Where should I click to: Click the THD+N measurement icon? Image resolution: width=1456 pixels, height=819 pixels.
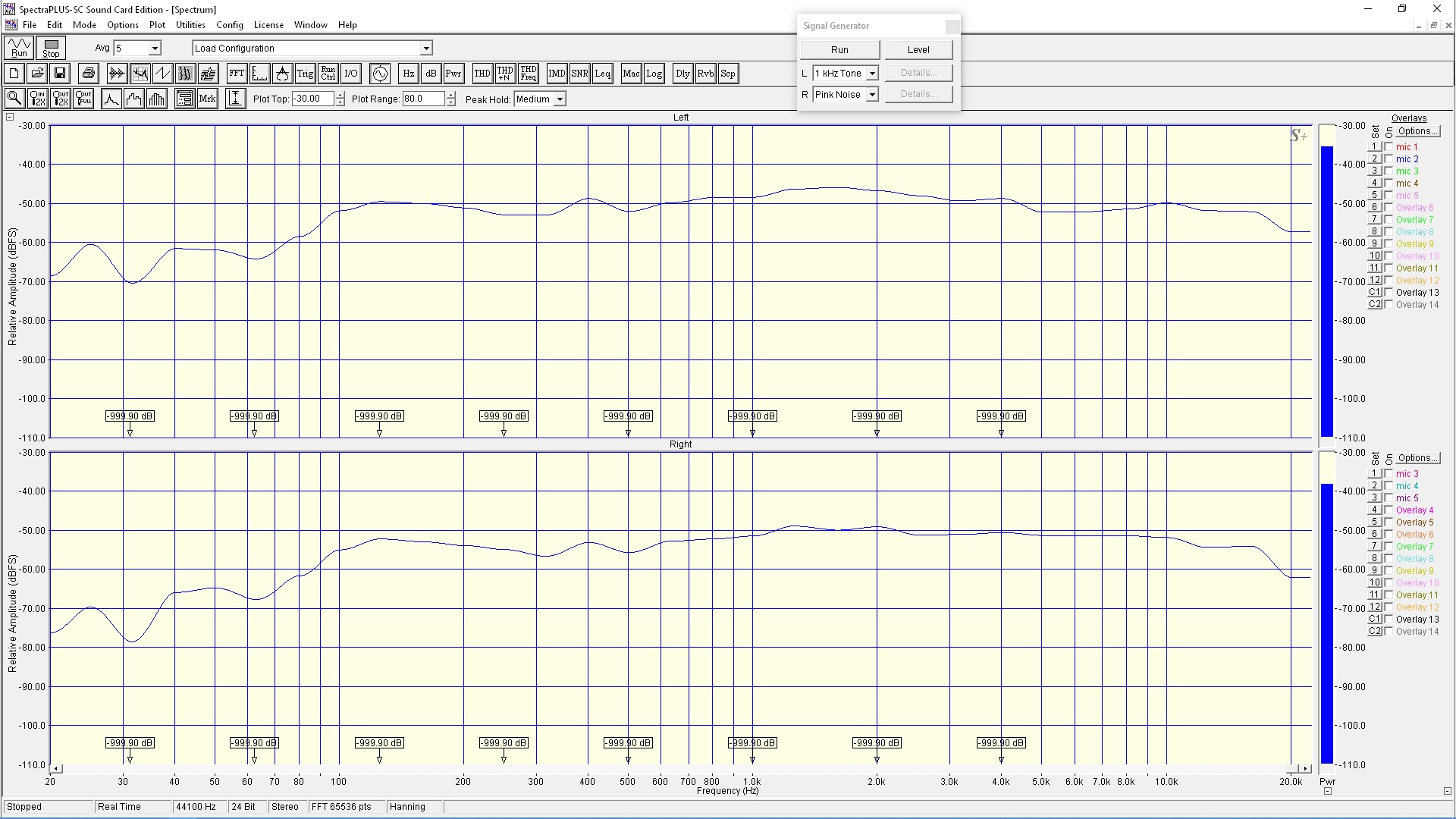point(505,74)
